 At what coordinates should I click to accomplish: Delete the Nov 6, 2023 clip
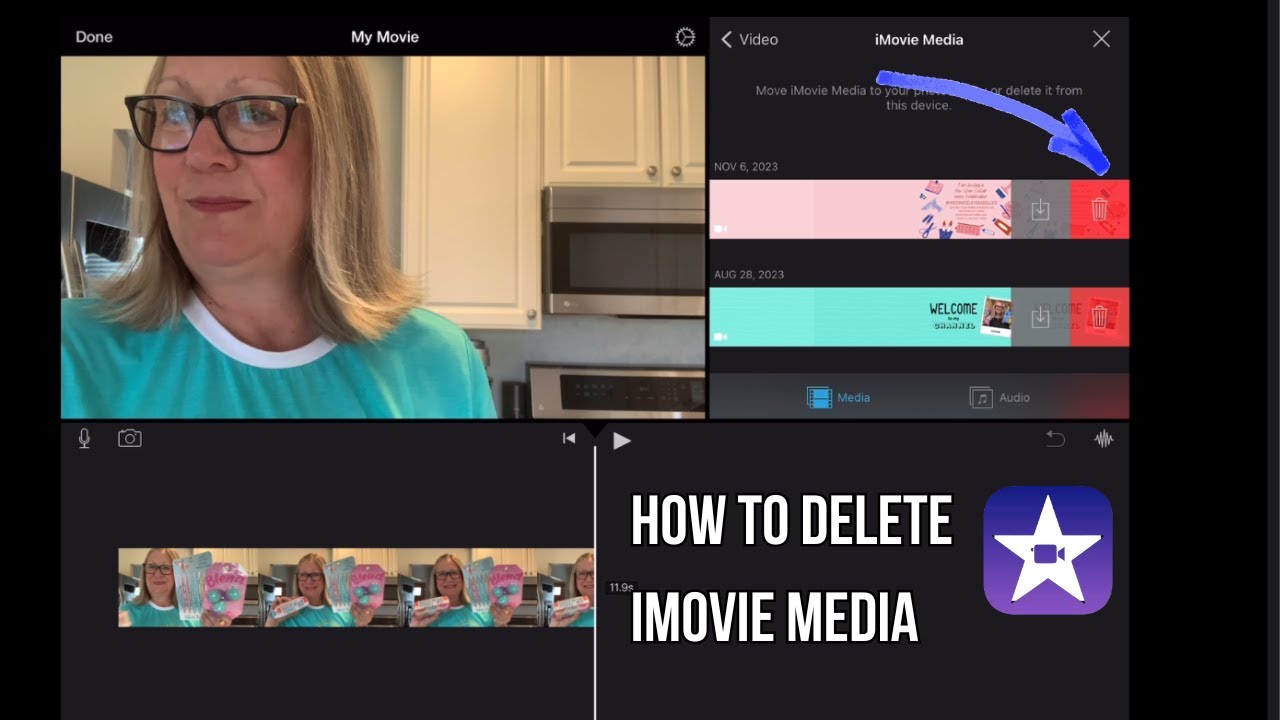coord(1099,210)
